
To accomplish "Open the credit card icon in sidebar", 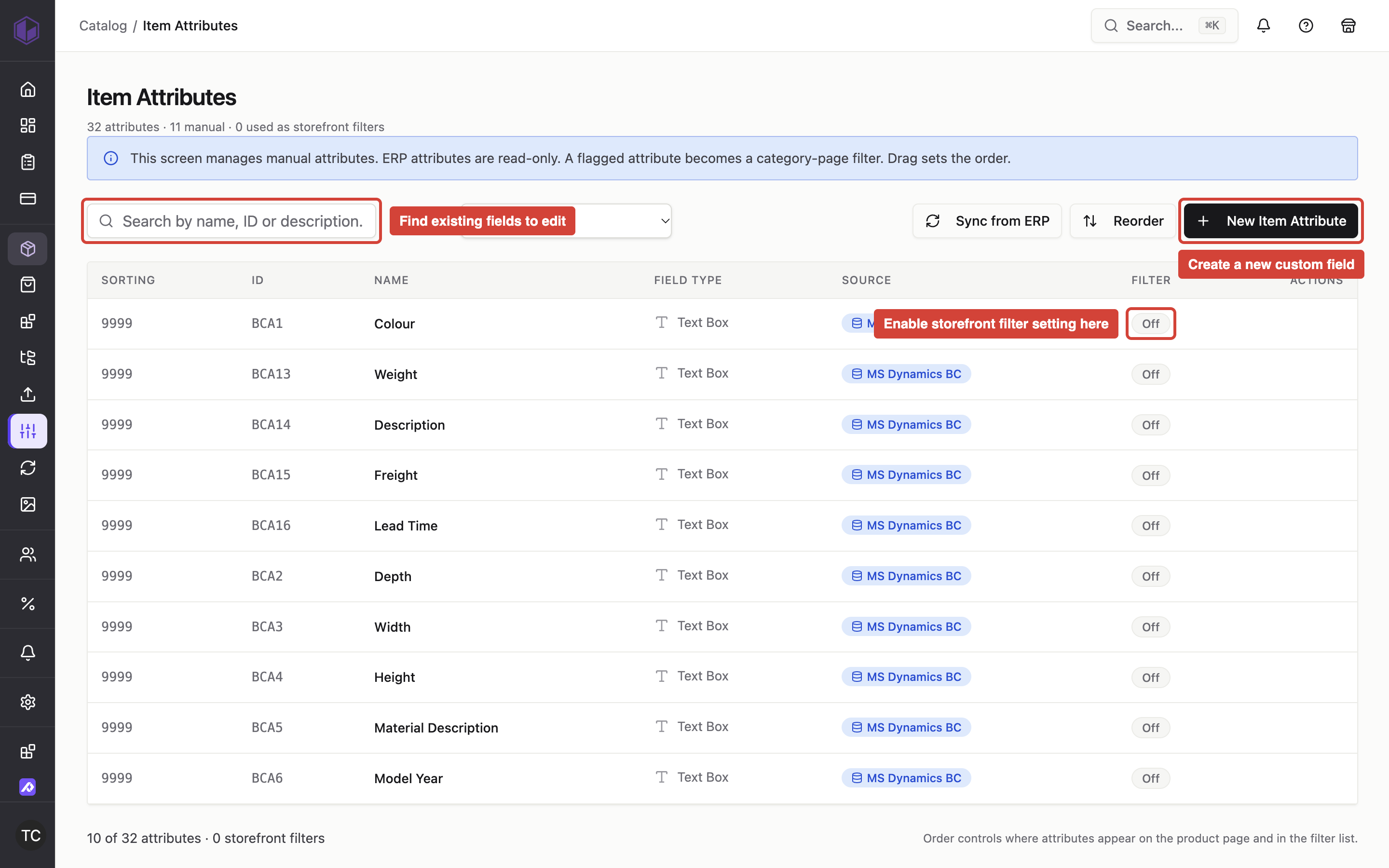I will (27, 199).
